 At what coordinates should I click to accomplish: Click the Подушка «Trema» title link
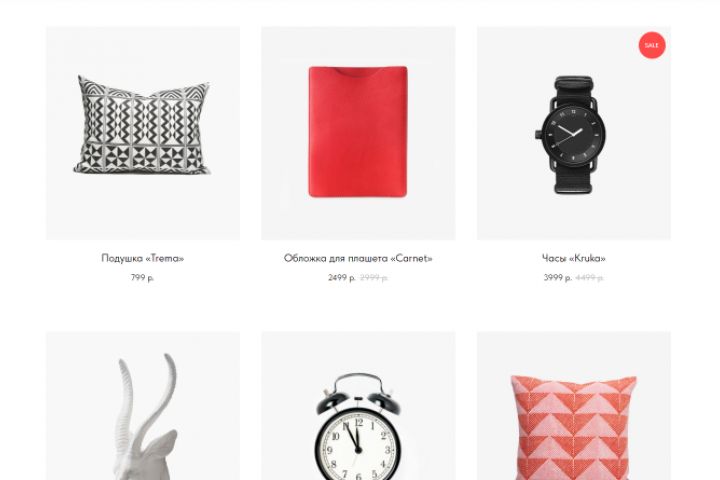pyautogui.click(x=142, y=258)
